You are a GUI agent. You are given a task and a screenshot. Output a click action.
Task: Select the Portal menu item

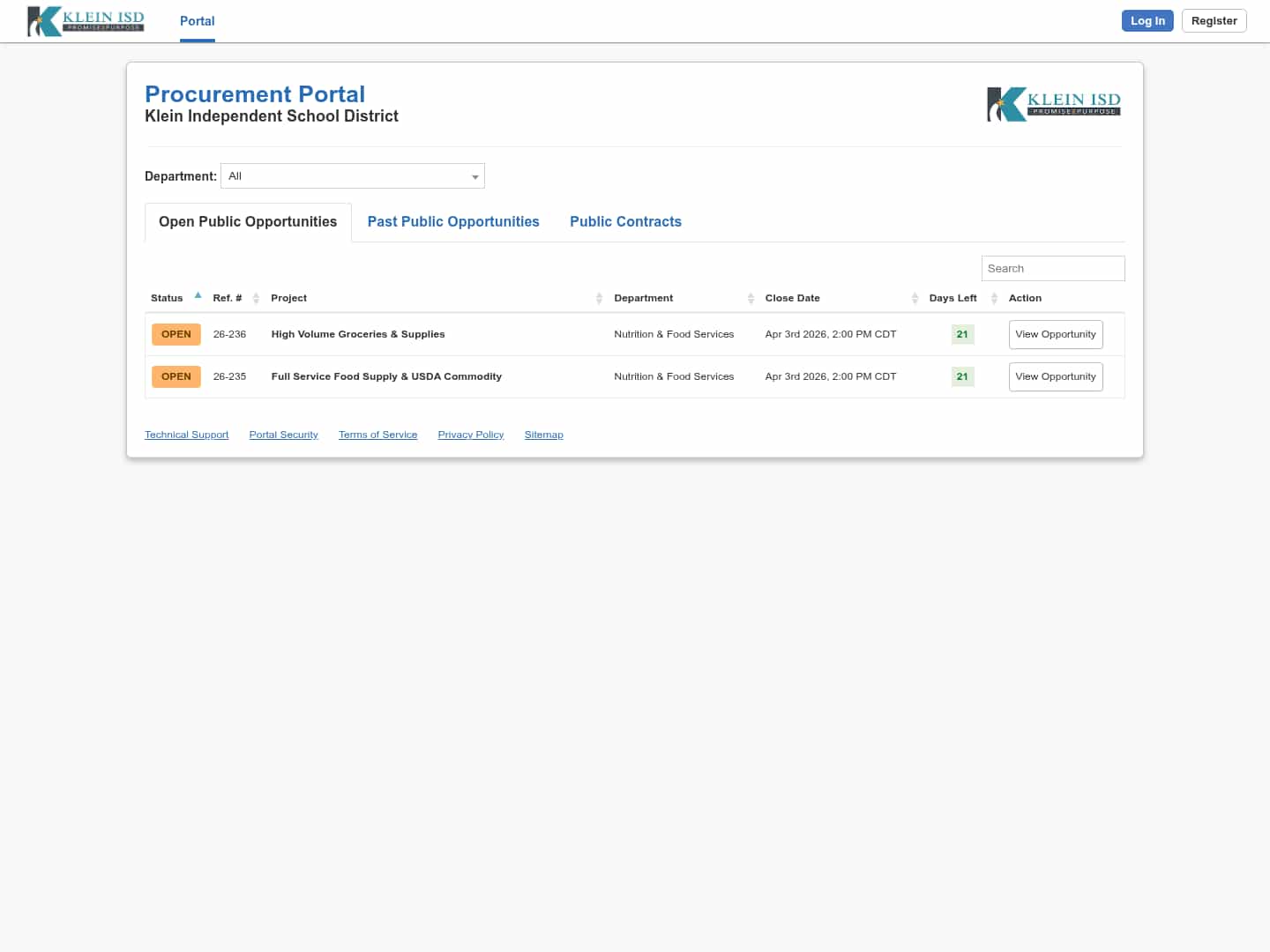[197, 20]
